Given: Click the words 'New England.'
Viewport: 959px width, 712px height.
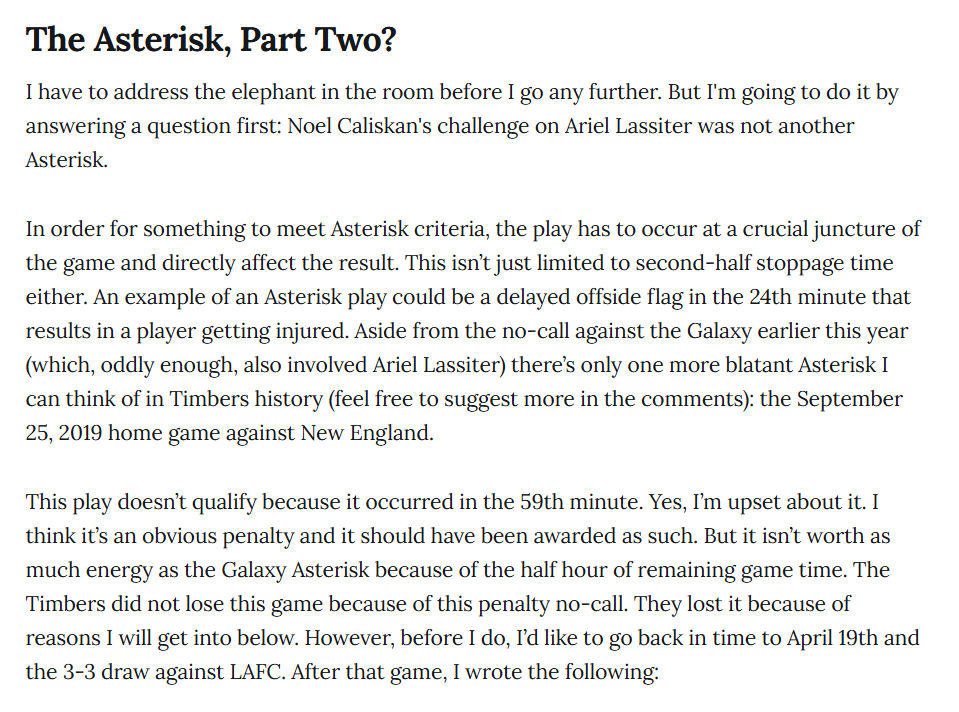Looking at the screenshot, I should (367, 433).
